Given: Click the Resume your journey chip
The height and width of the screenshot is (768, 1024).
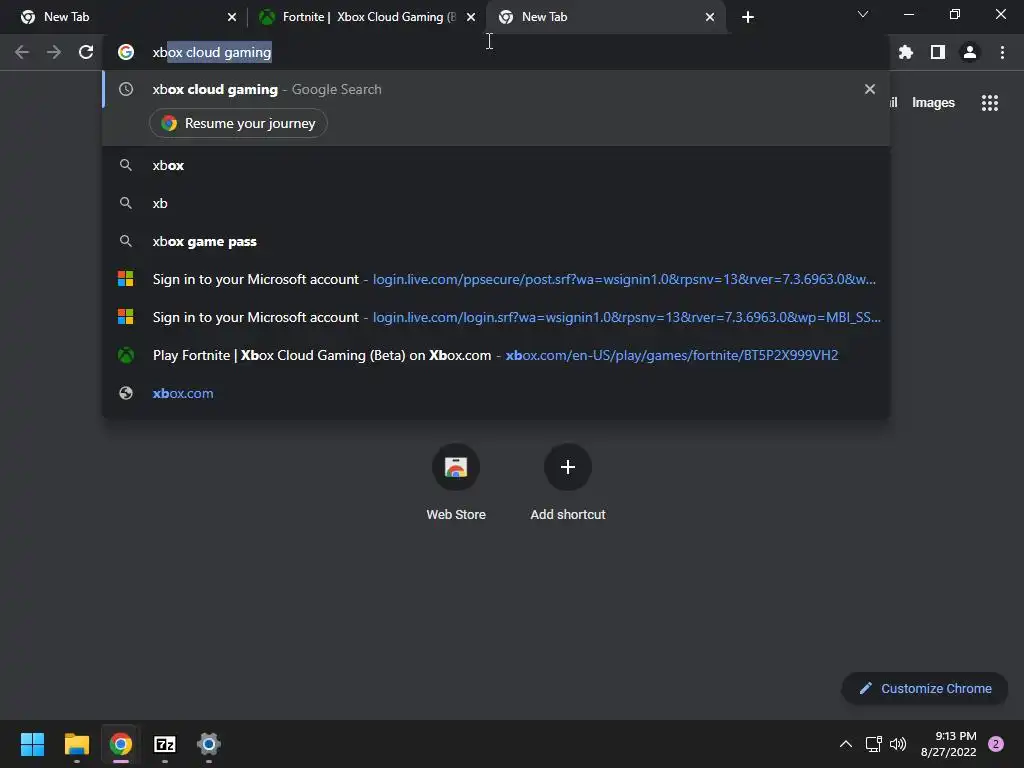Looking at the screenshot, I should tap(238, 123).
